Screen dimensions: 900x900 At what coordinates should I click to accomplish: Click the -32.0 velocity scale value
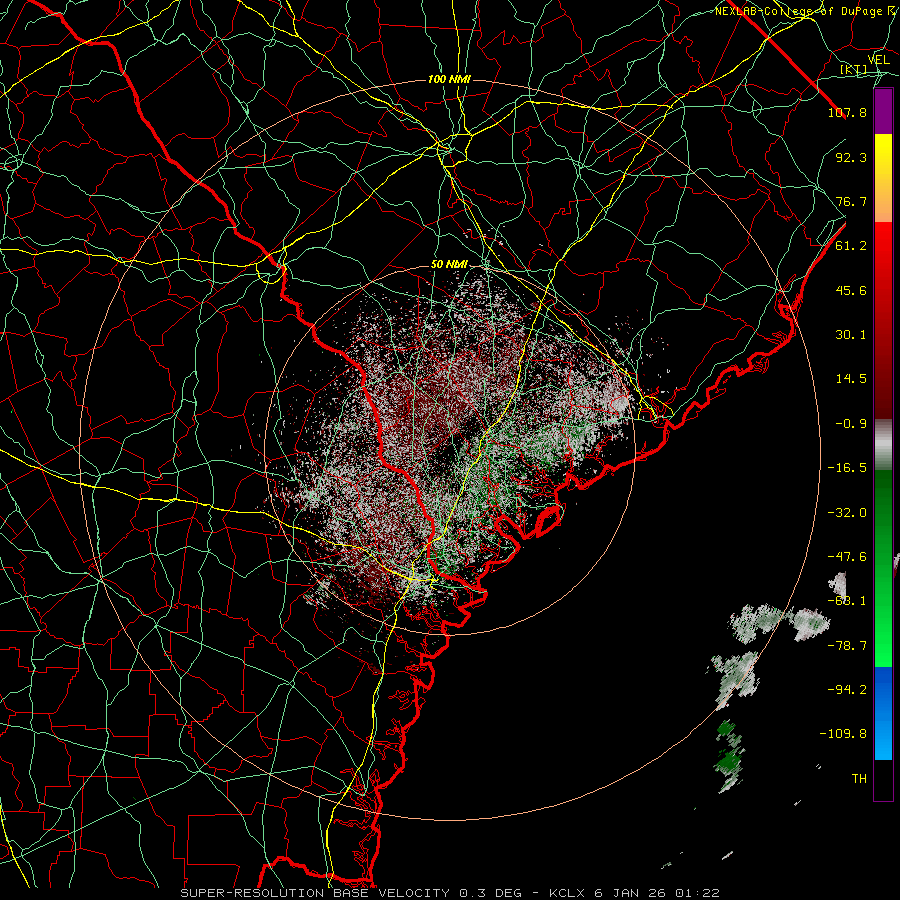tap(847, 513)
